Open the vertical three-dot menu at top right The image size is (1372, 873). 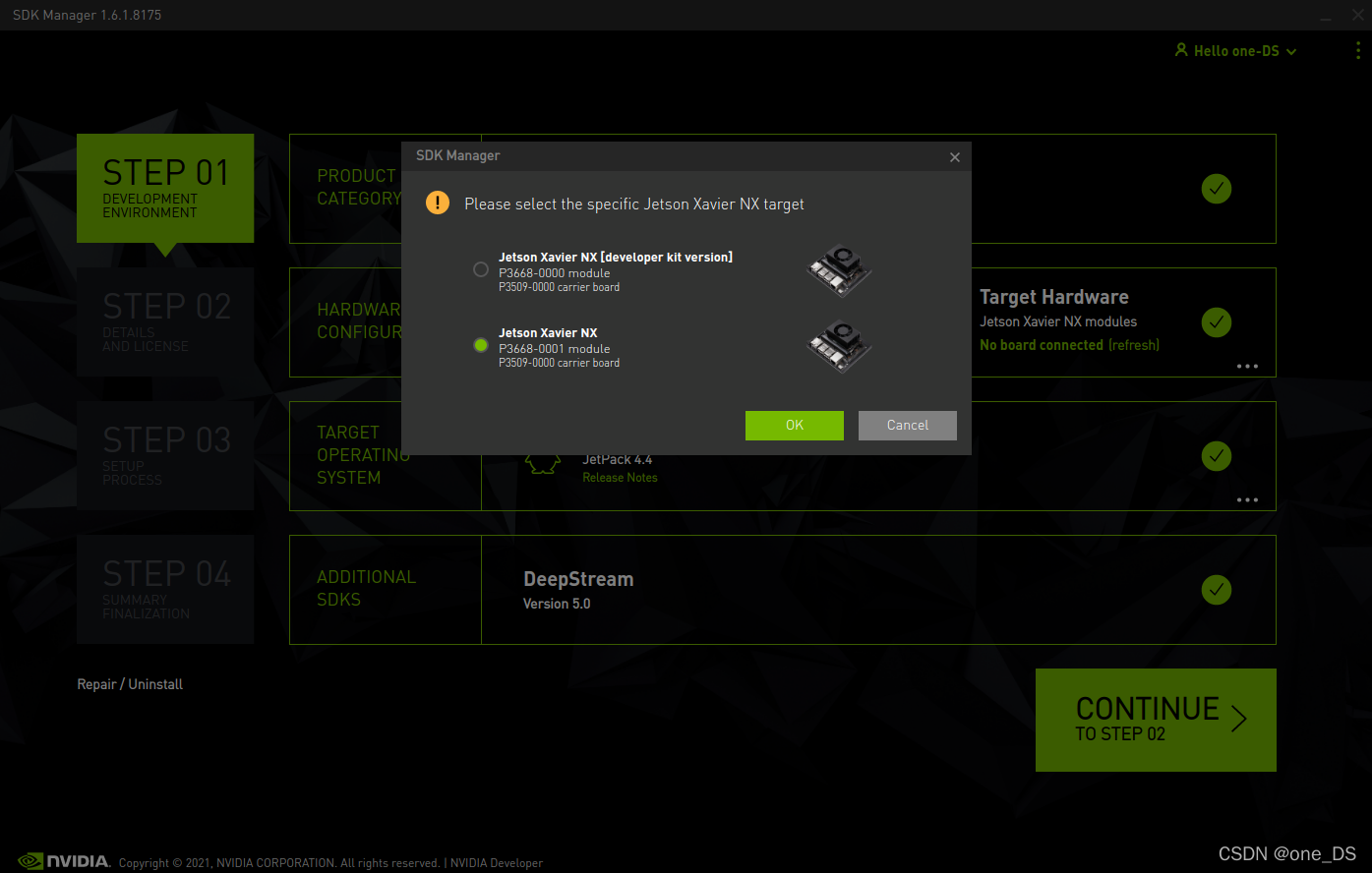[x=1357, y=50]
